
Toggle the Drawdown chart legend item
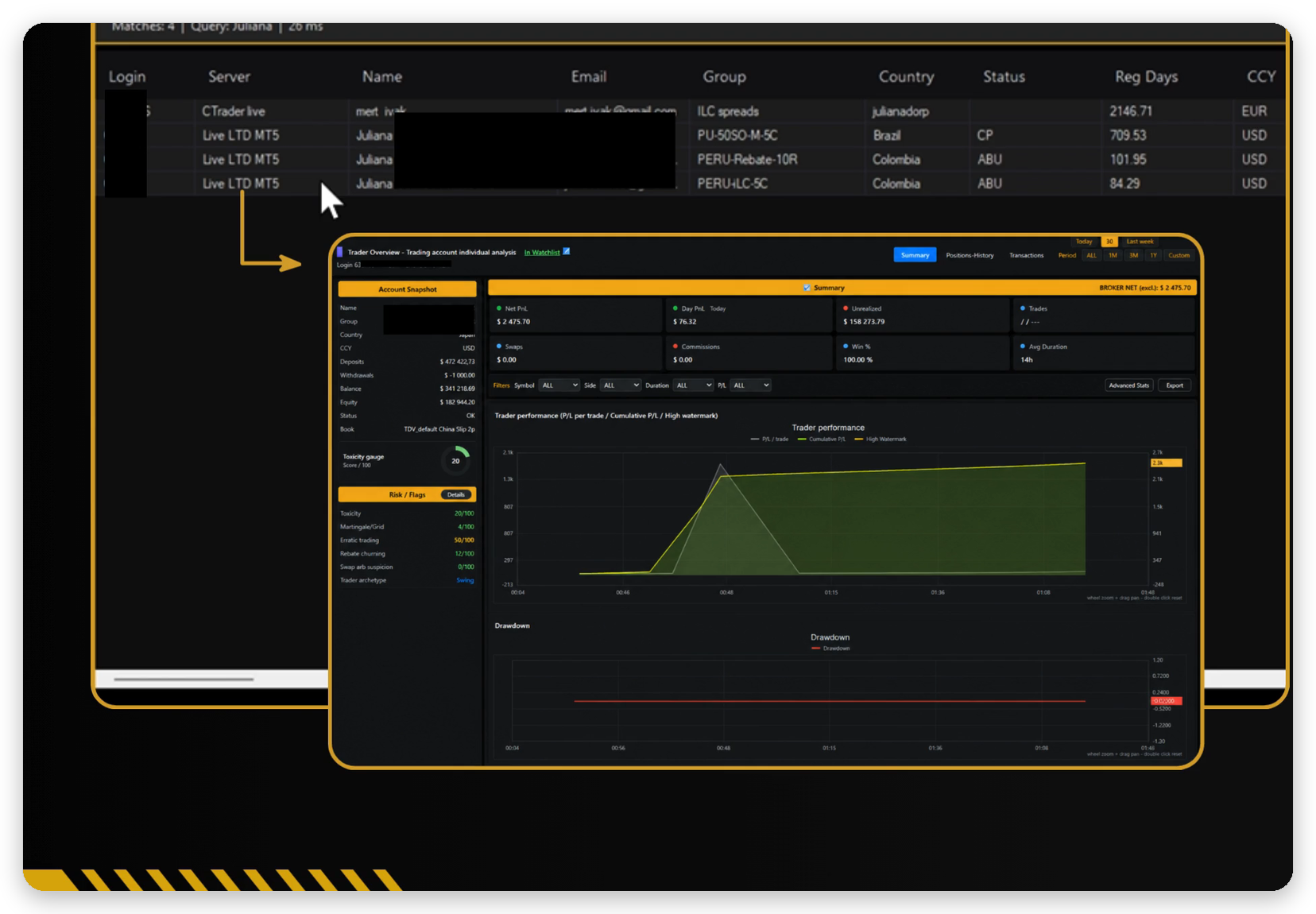point(830,649)
